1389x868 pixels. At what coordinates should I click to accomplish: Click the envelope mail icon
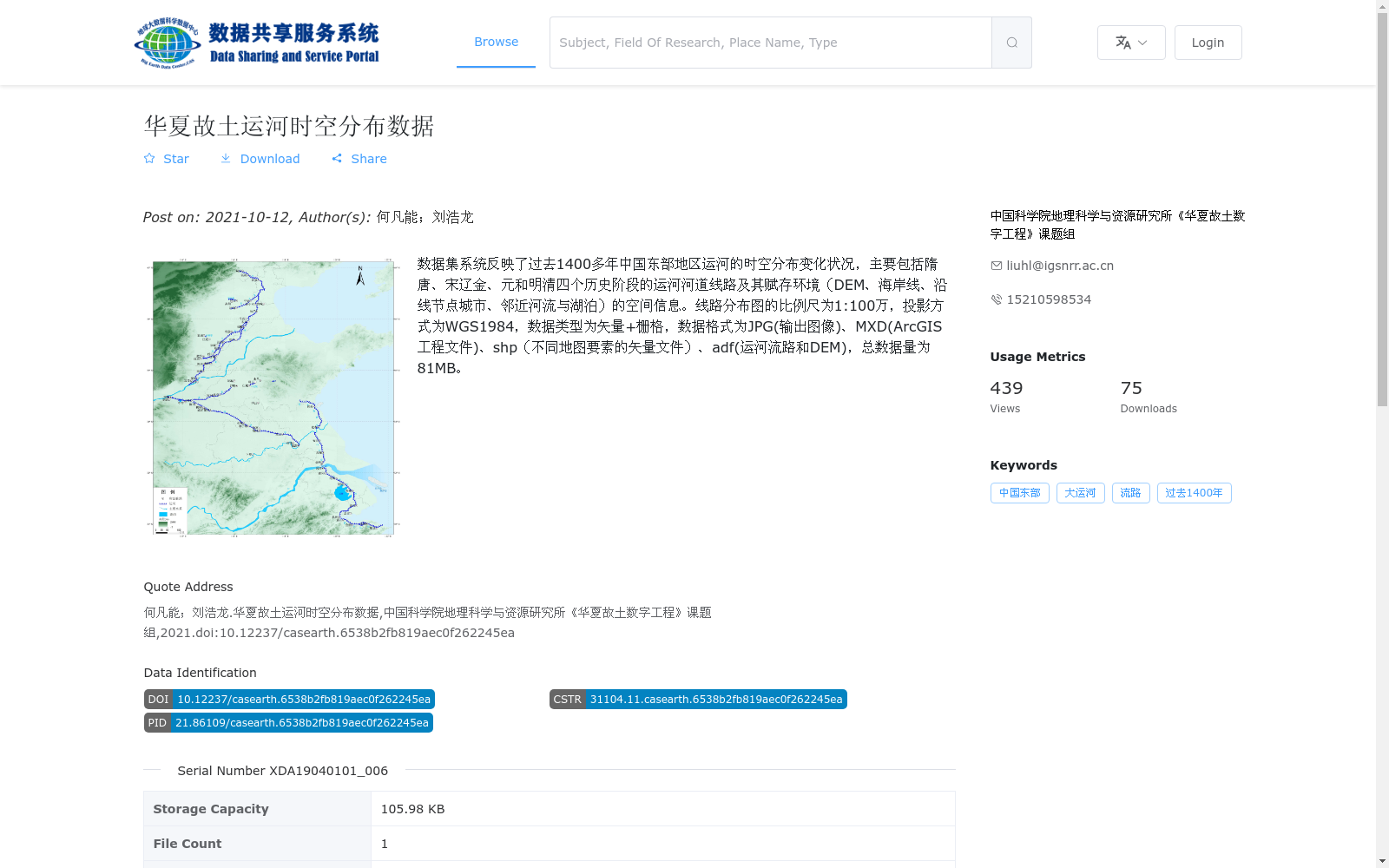point(997,266)
